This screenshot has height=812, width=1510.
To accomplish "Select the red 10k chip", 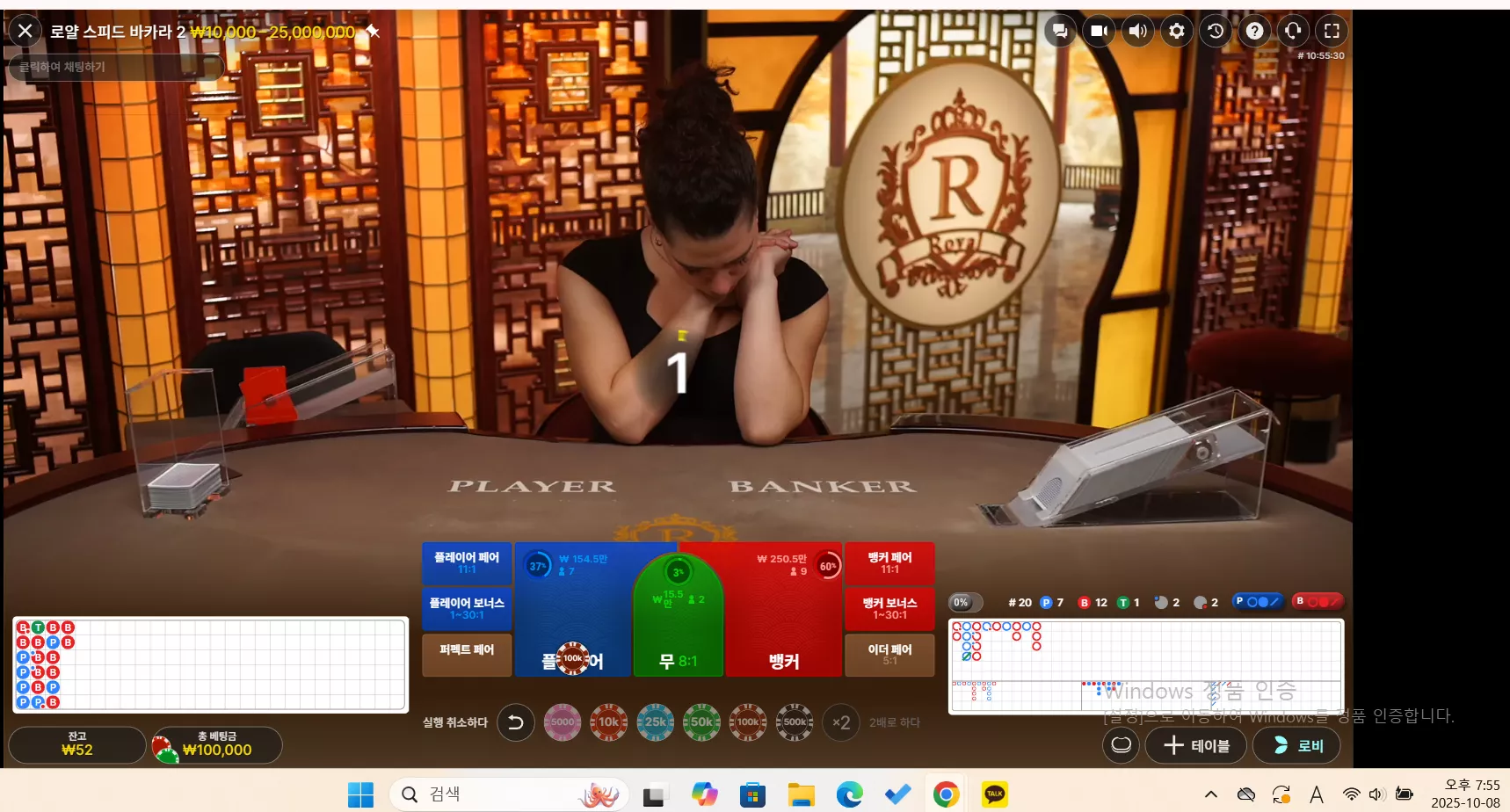I will click(x=608, y=722).
